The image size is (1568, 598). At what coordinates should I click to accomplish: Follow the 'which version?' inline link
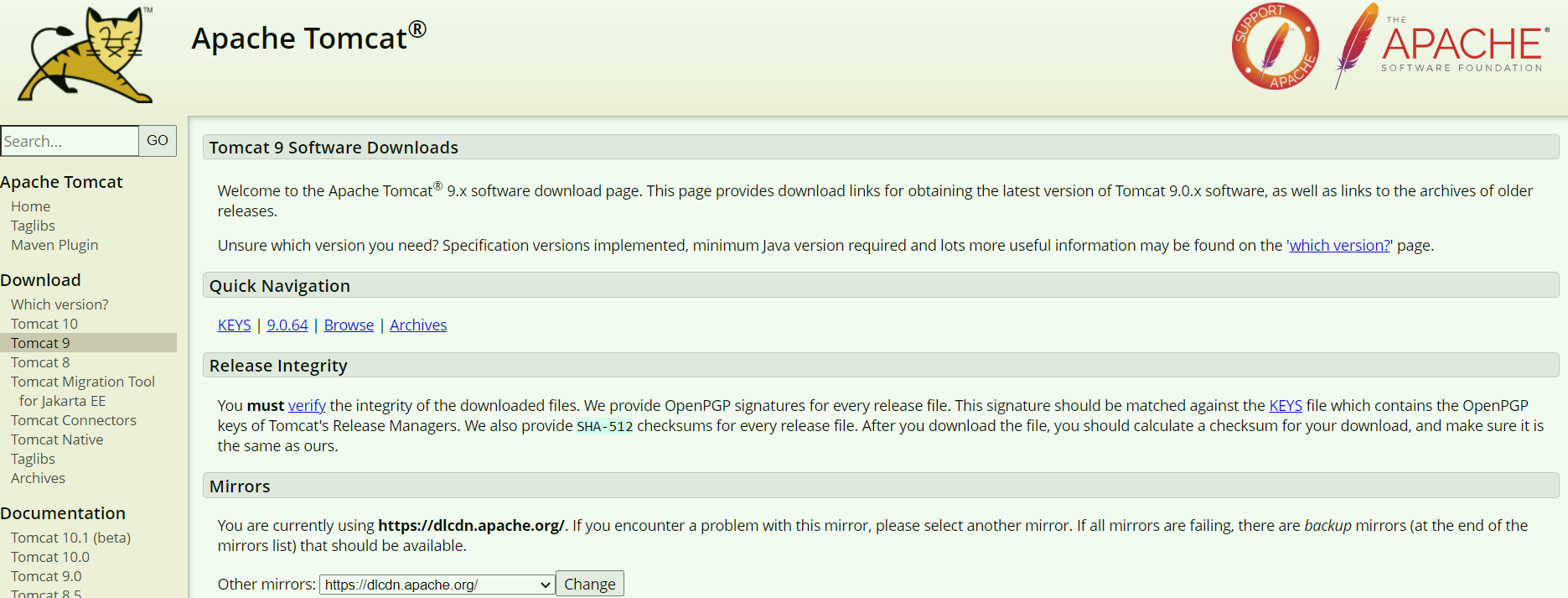pyautogui.click(x=1339, y=246)
